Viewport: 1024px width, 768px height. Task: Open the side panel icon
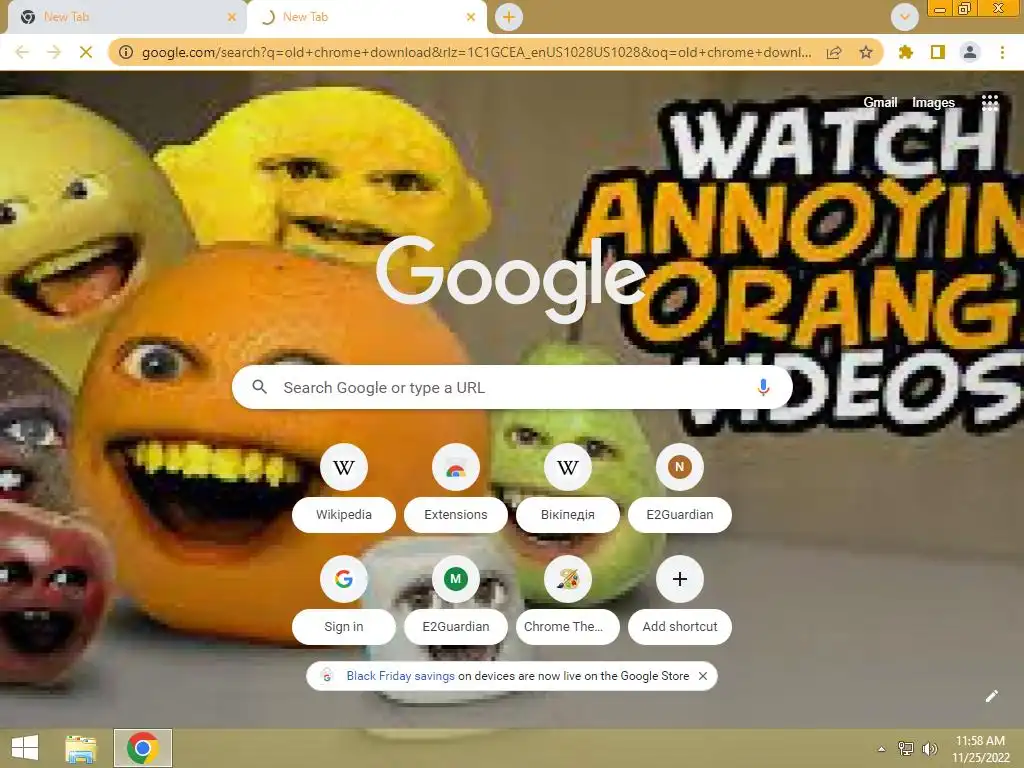click(x=938, y=52)
